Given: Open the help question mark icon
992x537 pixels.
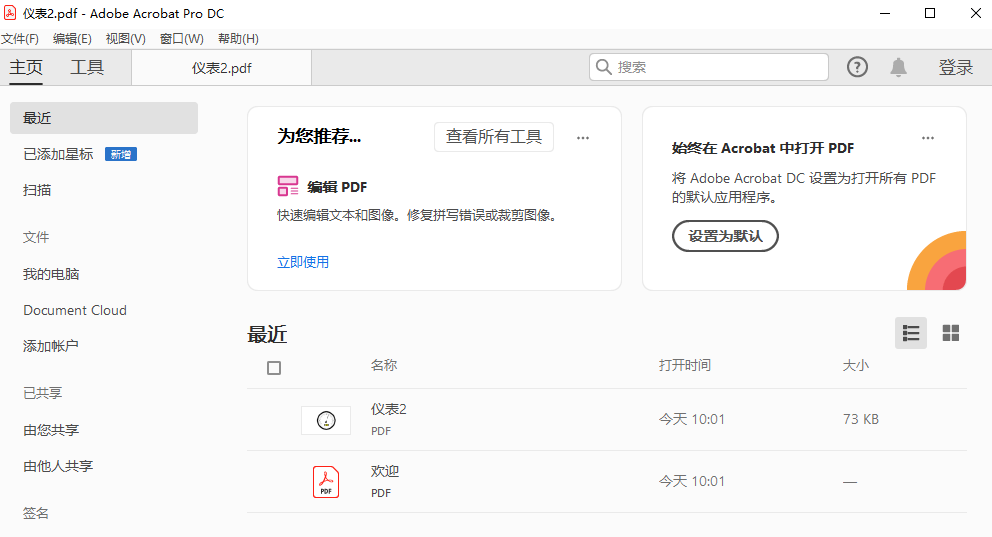Looking at the screenshot, I should pyautogui.click(x=857, y=67).
